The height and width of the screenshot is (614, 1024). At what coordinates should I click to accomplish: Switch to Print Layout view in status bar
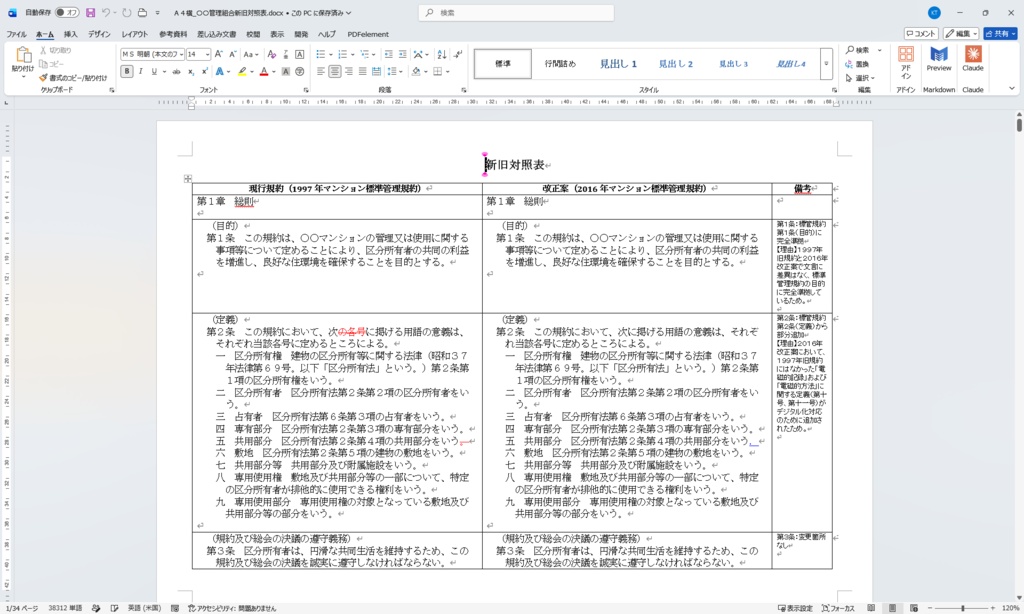893,608
